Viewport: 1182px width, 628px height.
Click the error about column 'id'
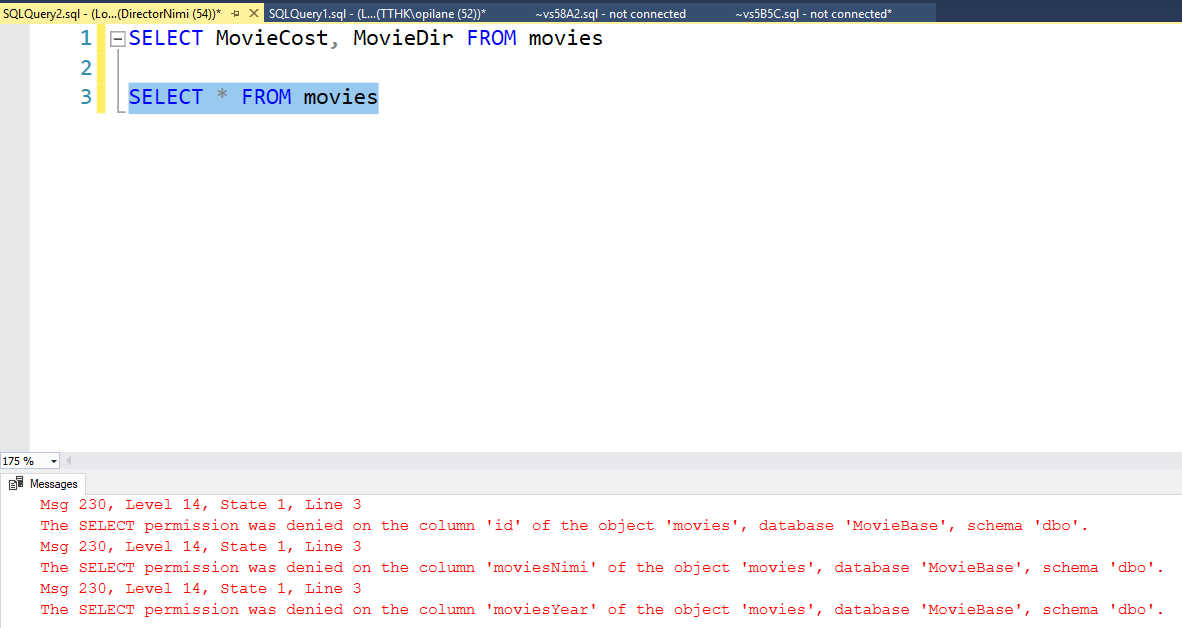[x=563, y=526]
